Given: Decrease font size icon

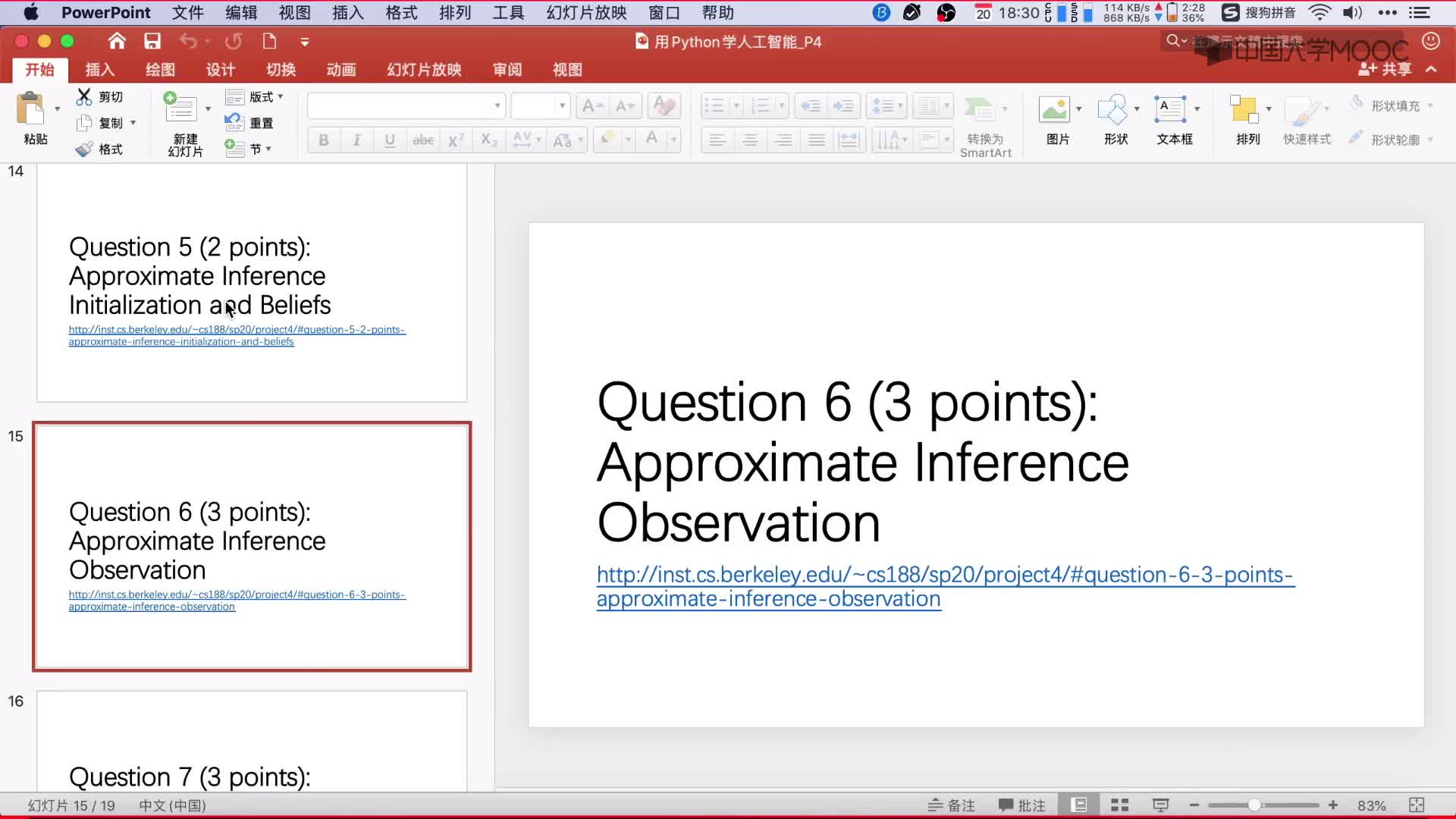Looking at the screenshot, I should point(625,106).
